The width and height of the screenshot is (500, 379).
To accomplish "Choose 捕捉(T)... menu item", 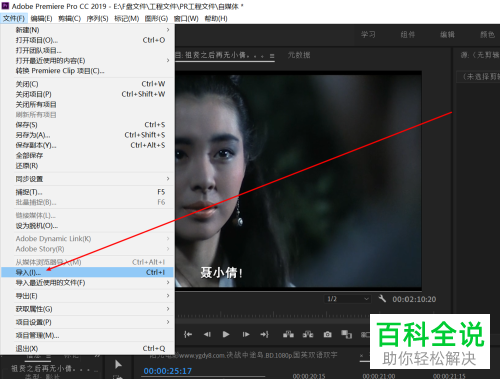I will pyautogui.click(x=87, y=192).
